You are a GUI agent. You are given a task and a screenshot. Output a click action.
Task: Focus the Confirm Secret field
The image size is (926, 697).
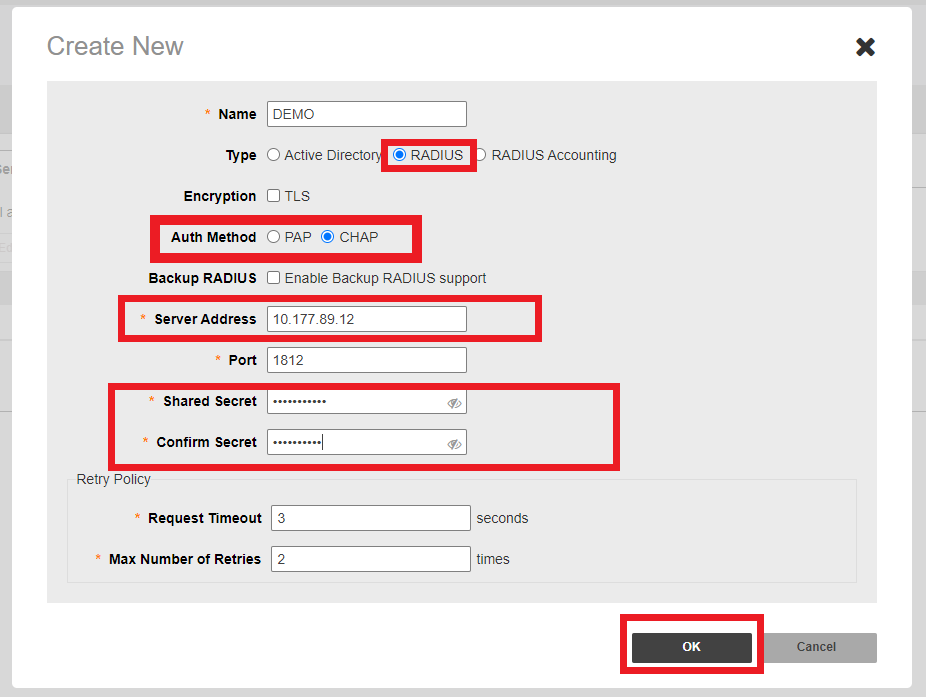pyautogui.click(x=355, y=442)
